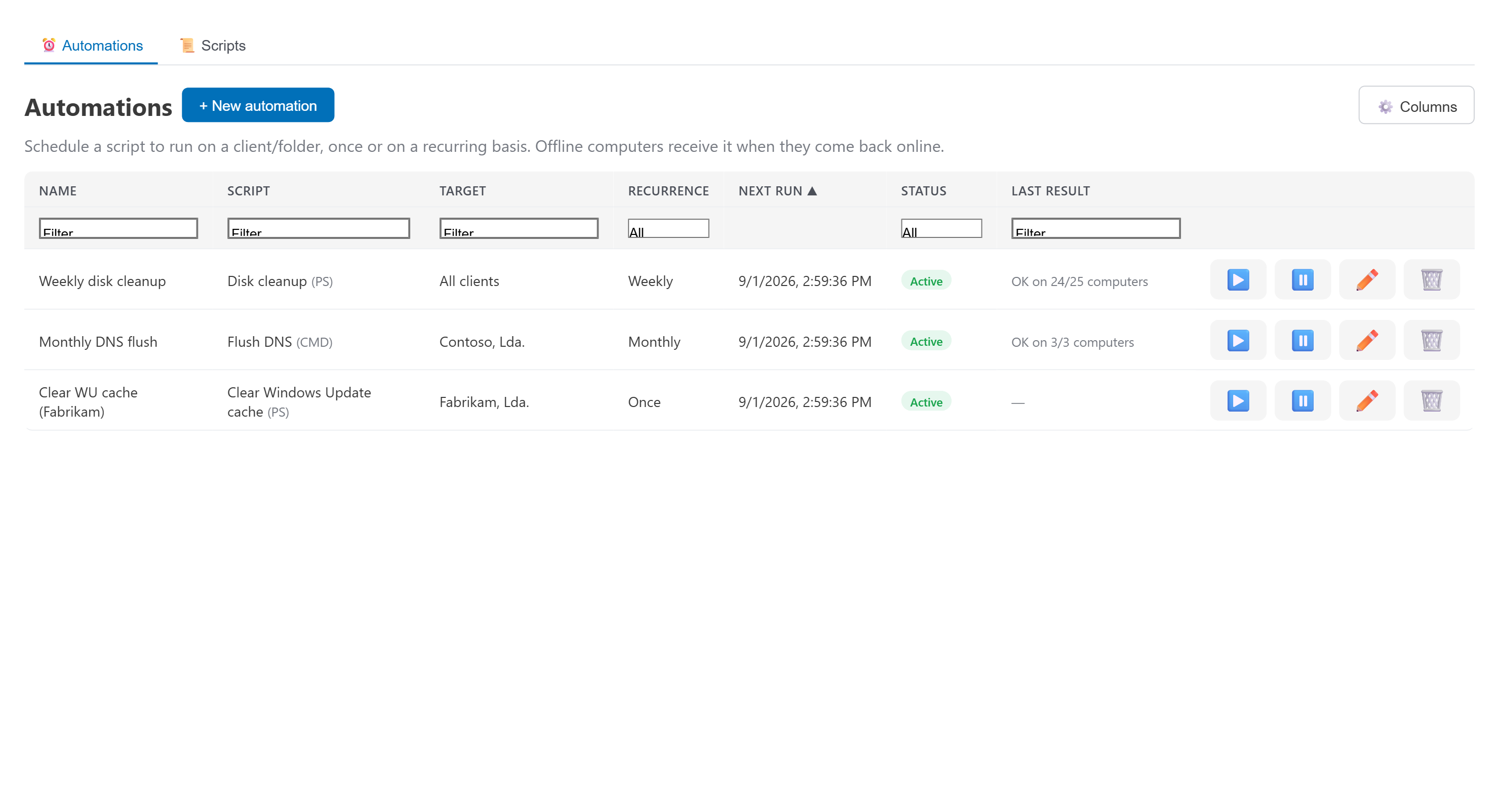Viewport: 1499px width, 812px height.
Task: Focus the Name filter field
Action: coord(118,229)
